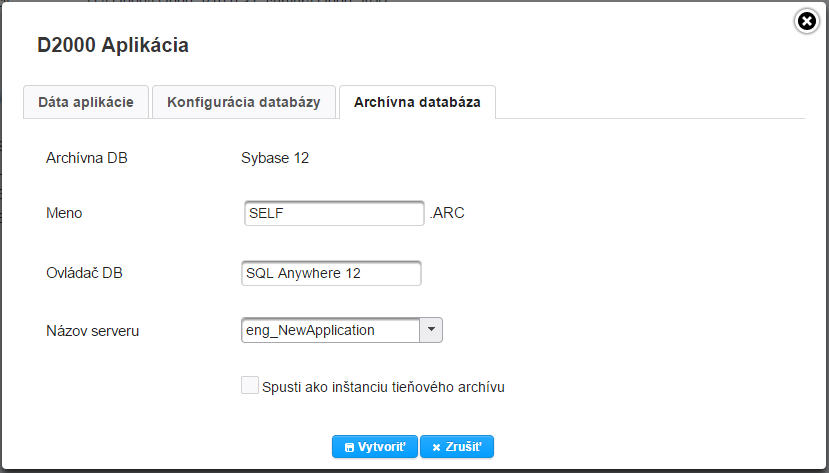Screen dimensions: 829x473
Task: Open the Konfigurácia databázy tab
Action: pos(243,102)
